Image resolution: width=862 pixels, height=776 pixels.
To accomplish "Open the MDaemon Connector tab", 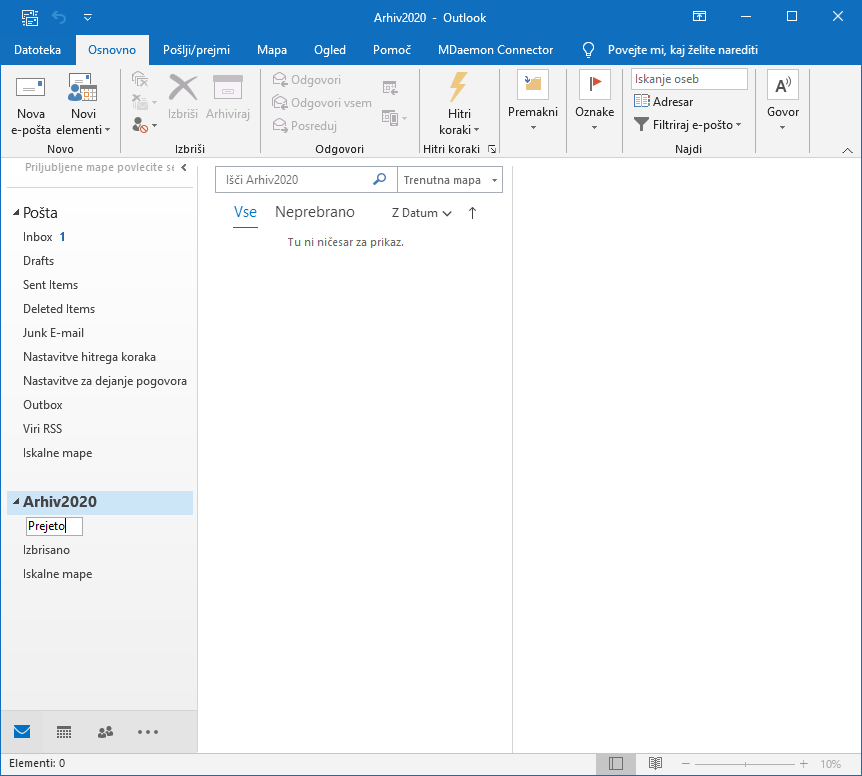I will point(495,50).
